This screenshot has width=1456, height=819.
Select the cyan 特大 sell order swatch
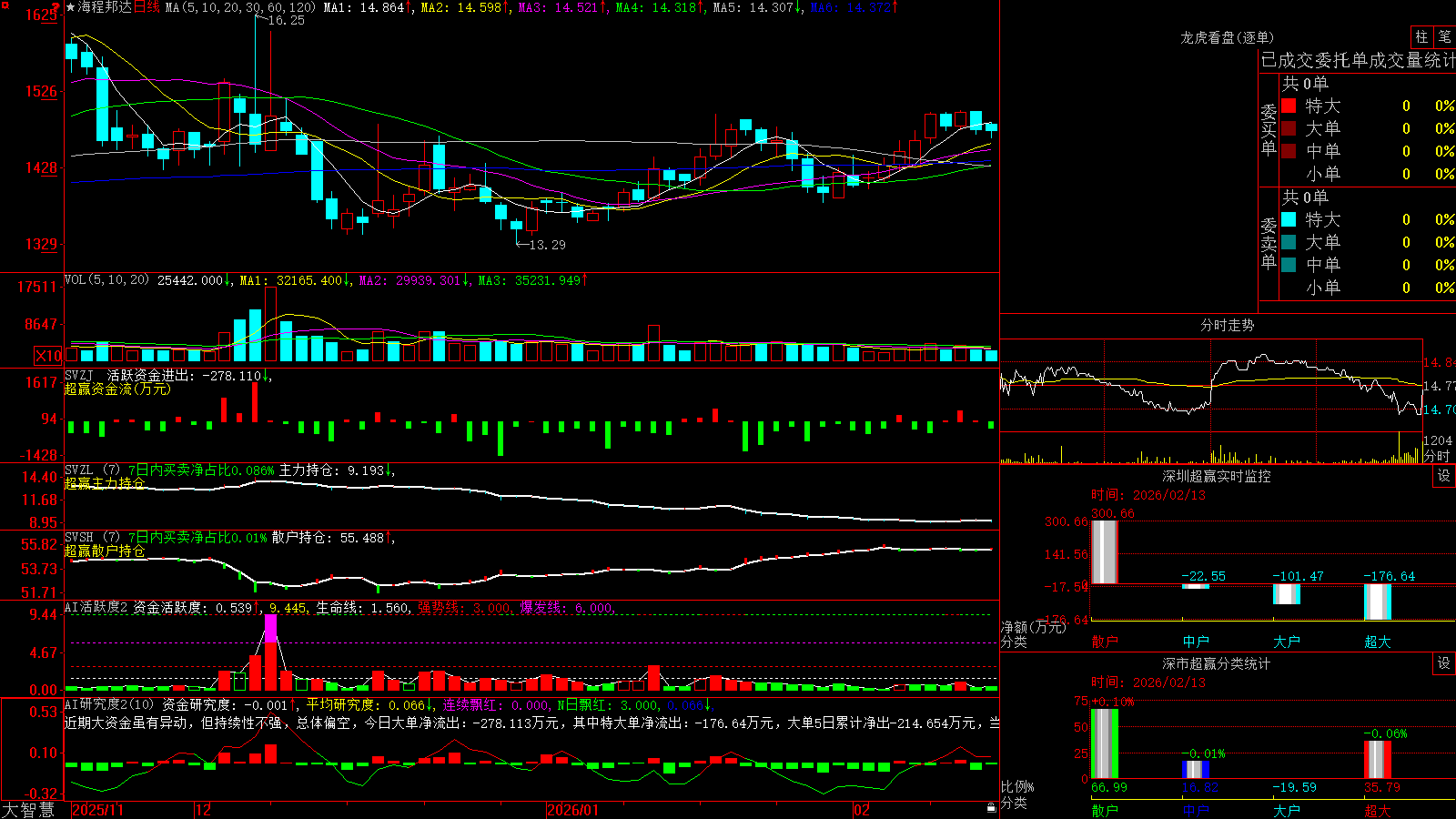[x=1289, y=219]
